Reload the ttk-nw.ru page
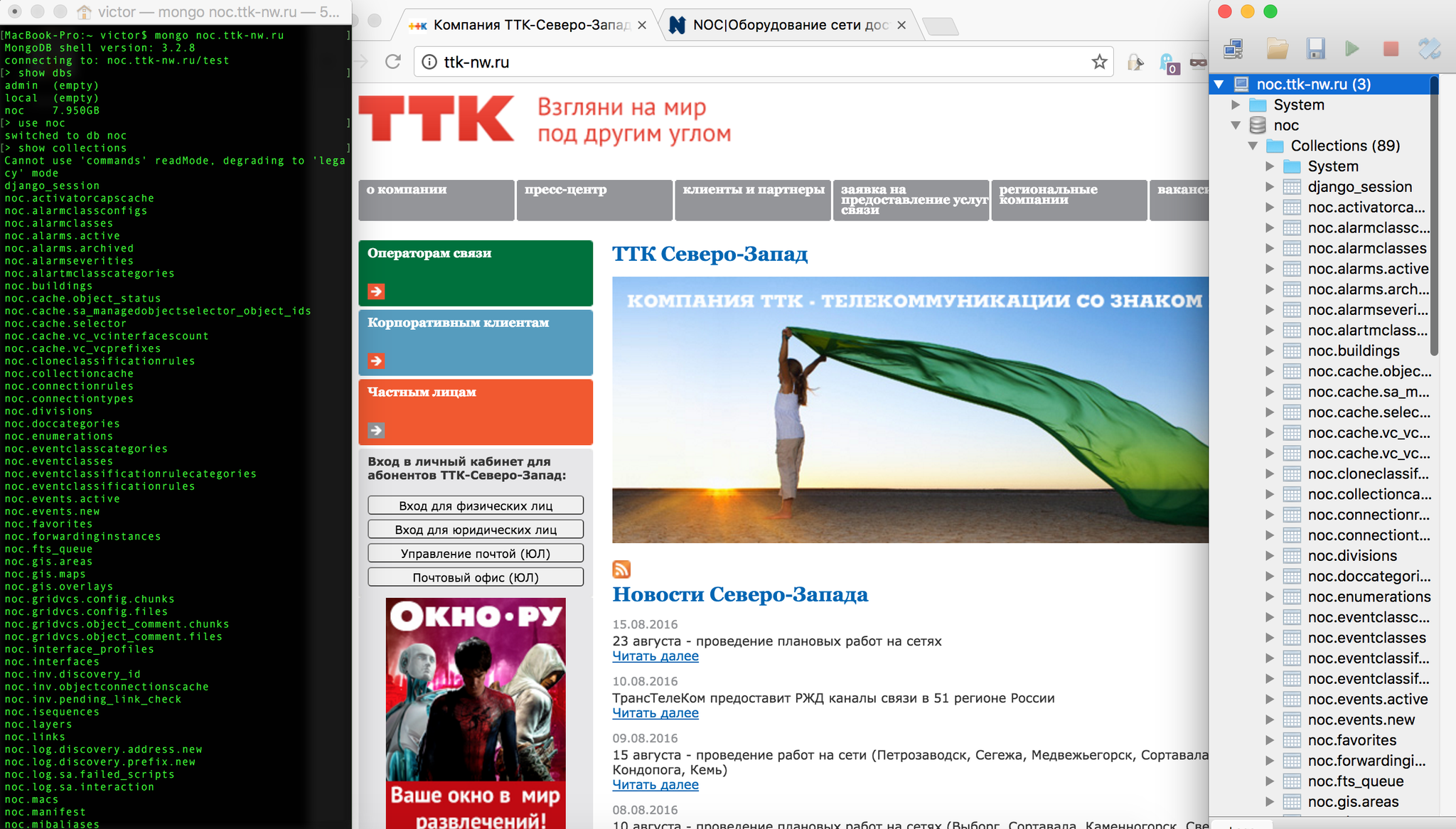 coord(392,62)
